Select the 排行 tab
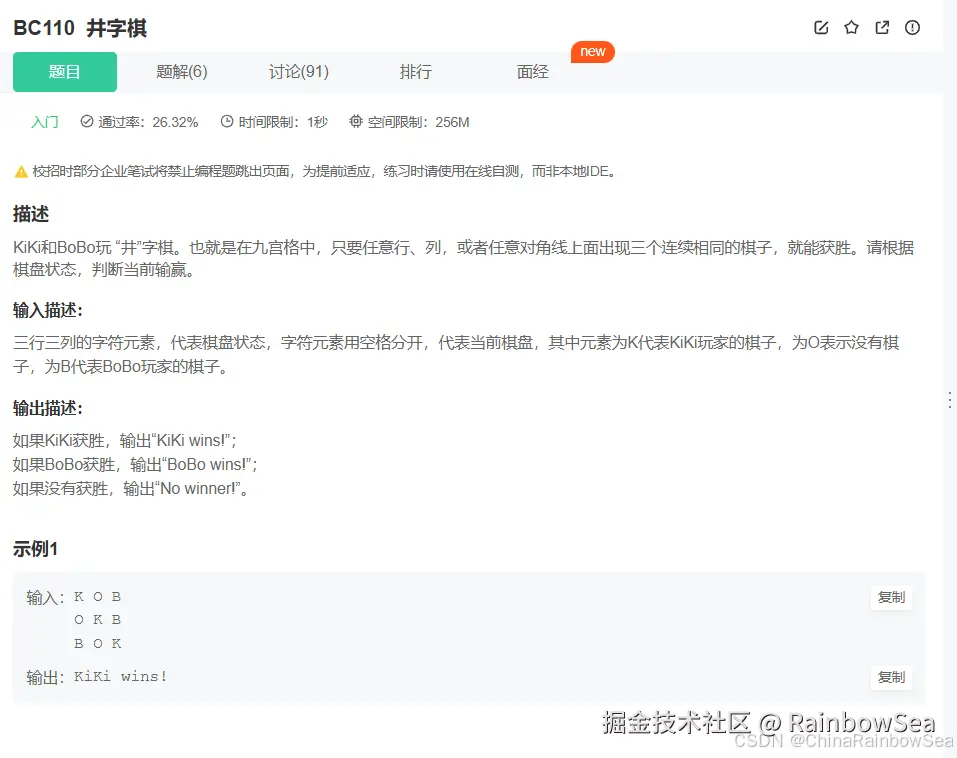This screenshot has height=758, width=957. (x=416, y=71)
